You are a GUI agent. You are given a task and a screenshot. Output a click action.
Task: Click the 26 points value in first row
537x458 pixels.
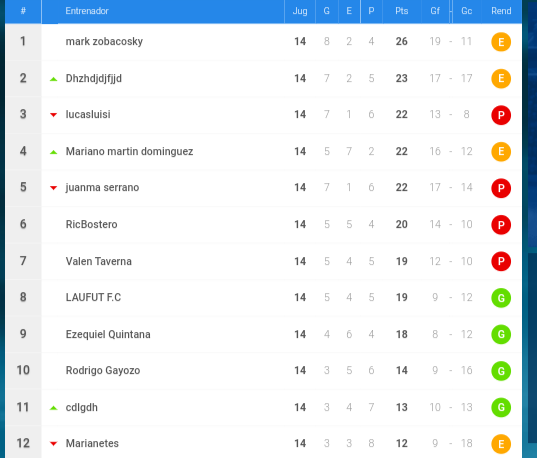(x=401, y=41)
